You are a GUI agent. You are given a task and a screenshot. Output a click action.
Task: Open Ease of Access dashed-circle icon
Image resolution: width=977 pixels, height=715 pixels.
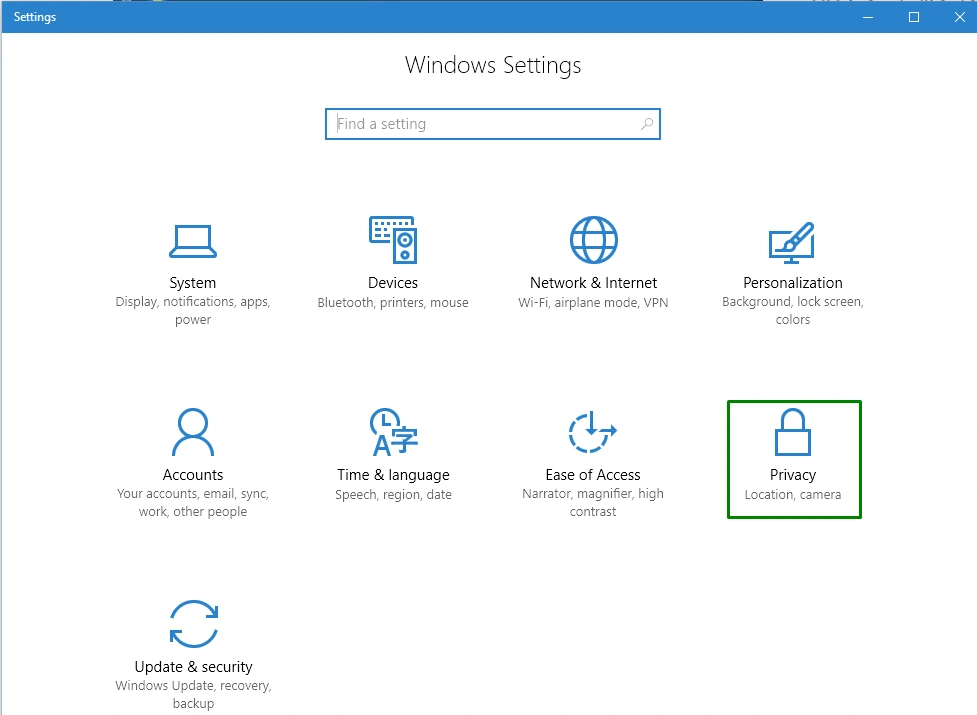593,432
